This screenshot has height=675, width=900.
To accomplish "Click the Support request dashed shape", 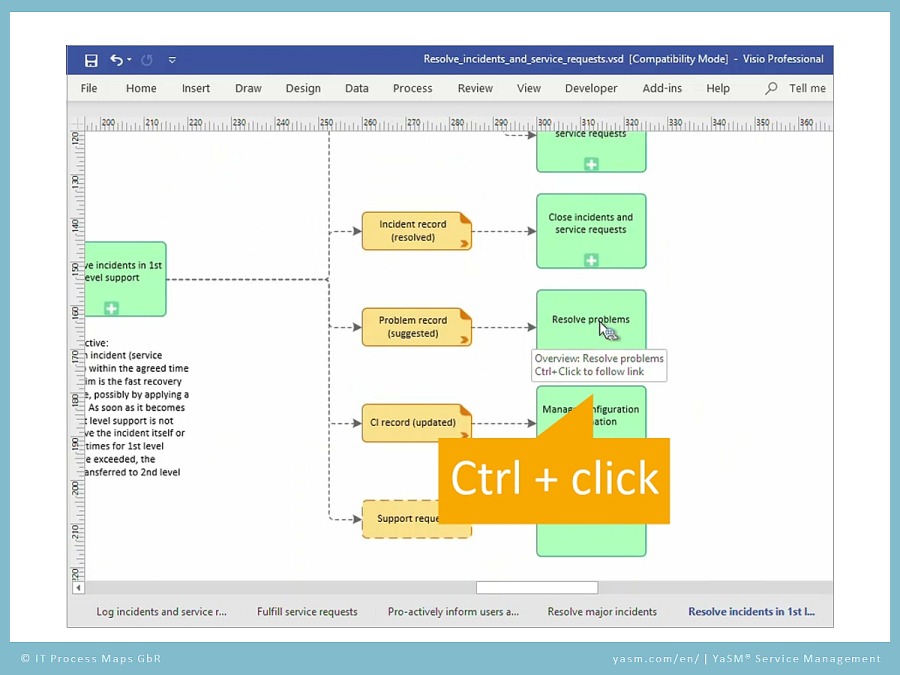I will [401, 519].
